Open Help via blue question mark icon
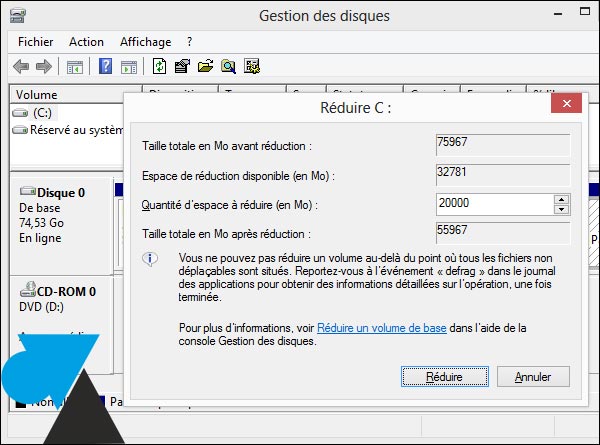This screenshot has width=600, height=445. [x=105, y=66]
